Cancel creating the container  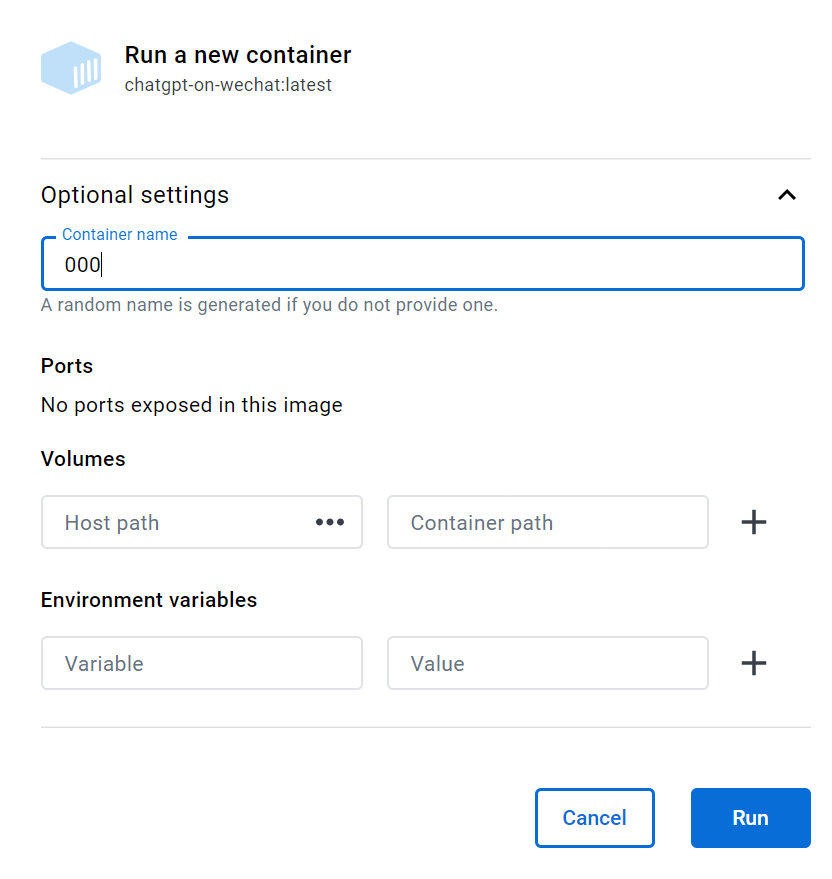(594, 818)
